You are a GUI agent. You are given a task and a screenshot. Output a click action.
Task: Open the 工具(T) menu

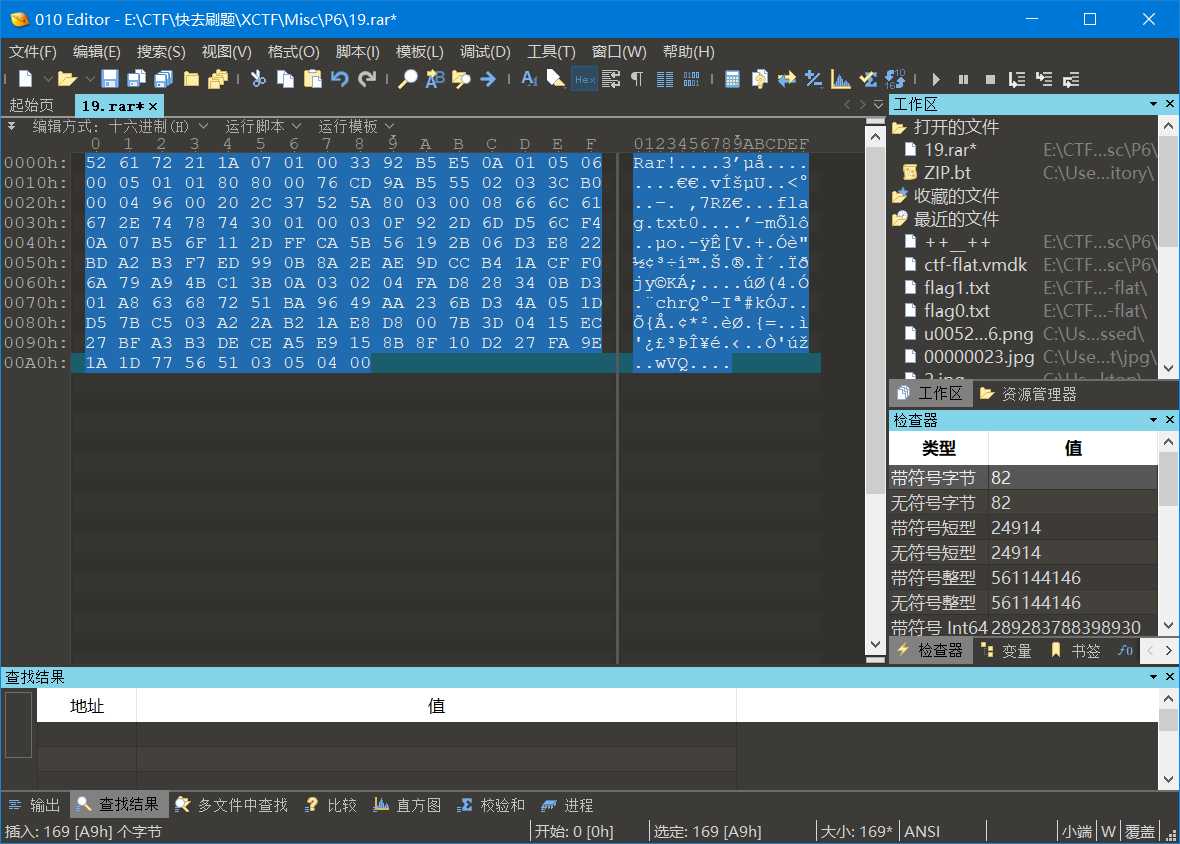point(551,52)
